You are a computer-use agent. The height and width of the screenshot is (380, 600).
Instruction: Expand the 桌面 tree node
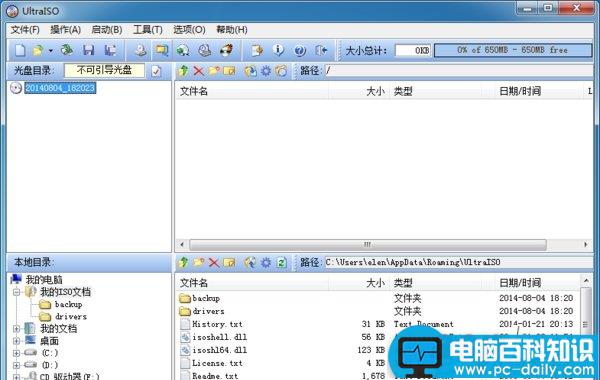coord(16,341)
